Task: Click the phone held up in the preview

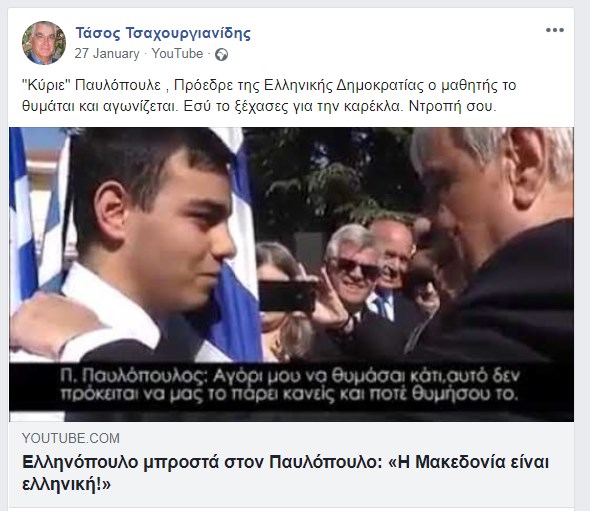Action: pos(287,296)
